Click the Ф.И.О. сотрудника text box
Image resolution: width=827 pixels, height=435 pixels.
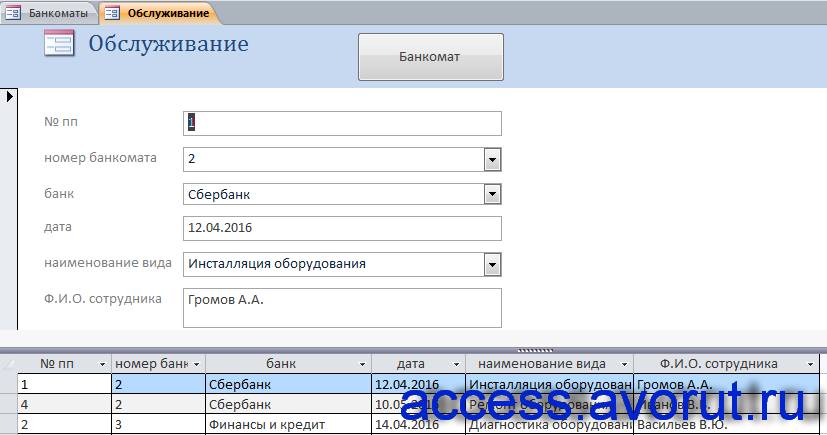pos(342,308)
